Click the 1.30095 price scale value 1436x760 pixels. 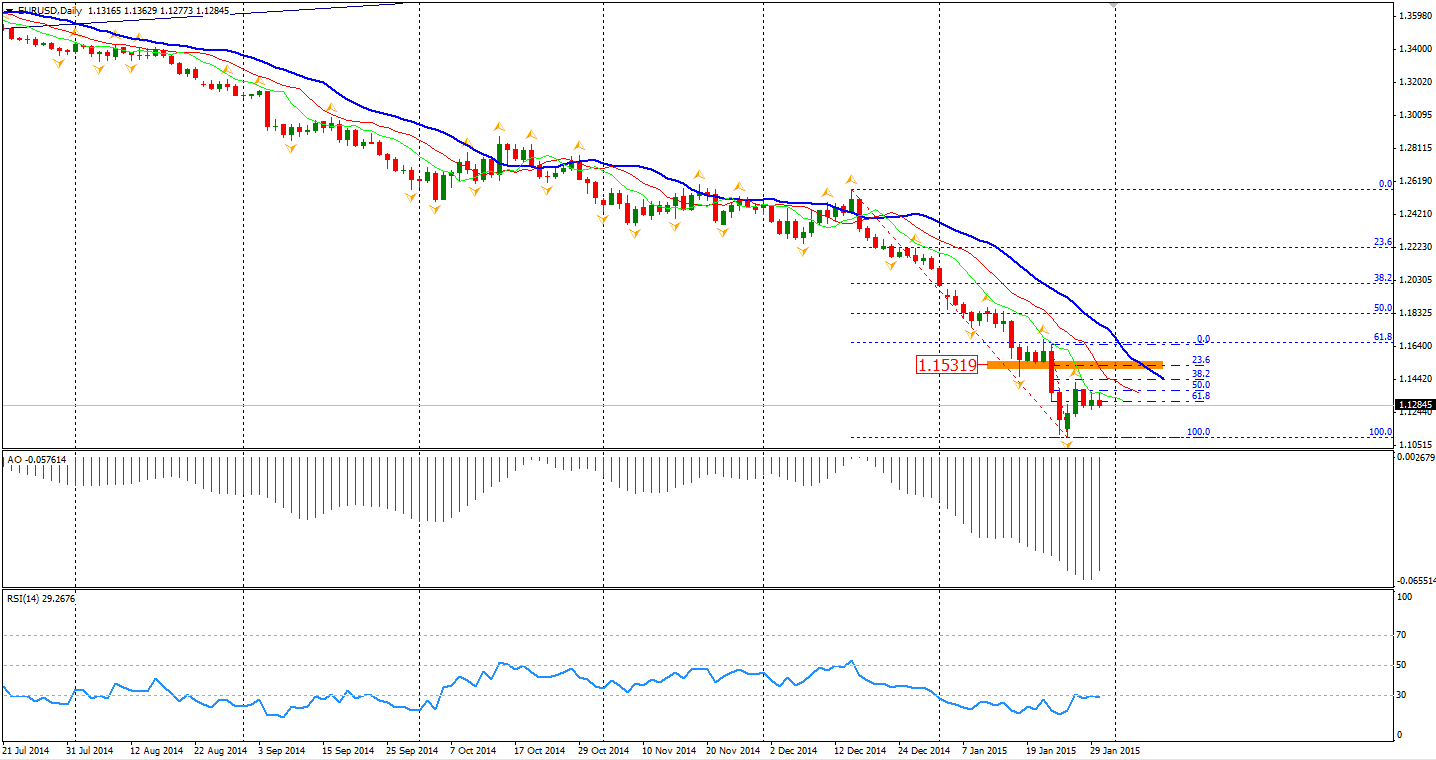coord(1414,115)
